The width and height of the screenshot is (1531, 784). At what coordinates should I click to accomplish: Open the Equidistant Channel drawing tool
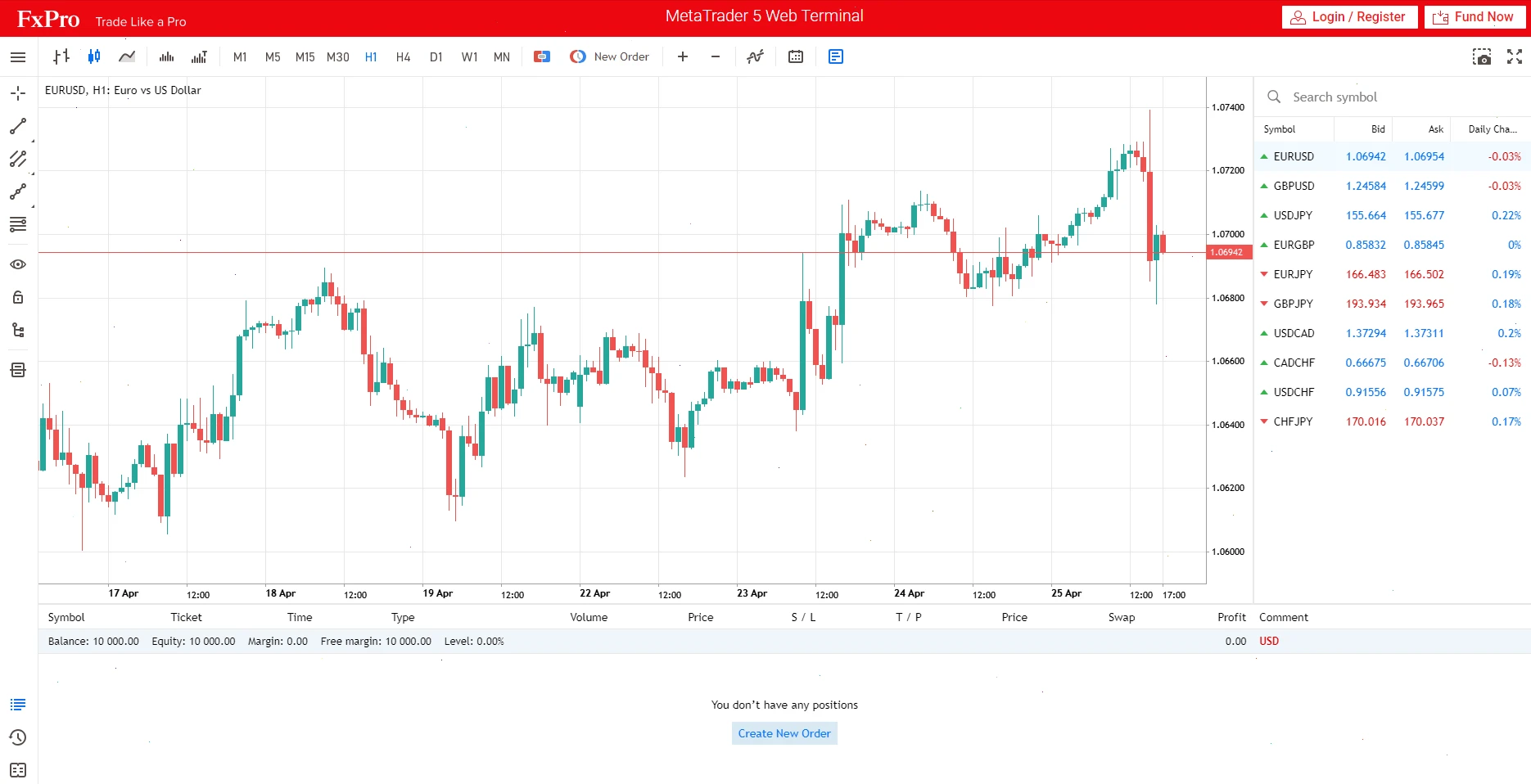17,160
